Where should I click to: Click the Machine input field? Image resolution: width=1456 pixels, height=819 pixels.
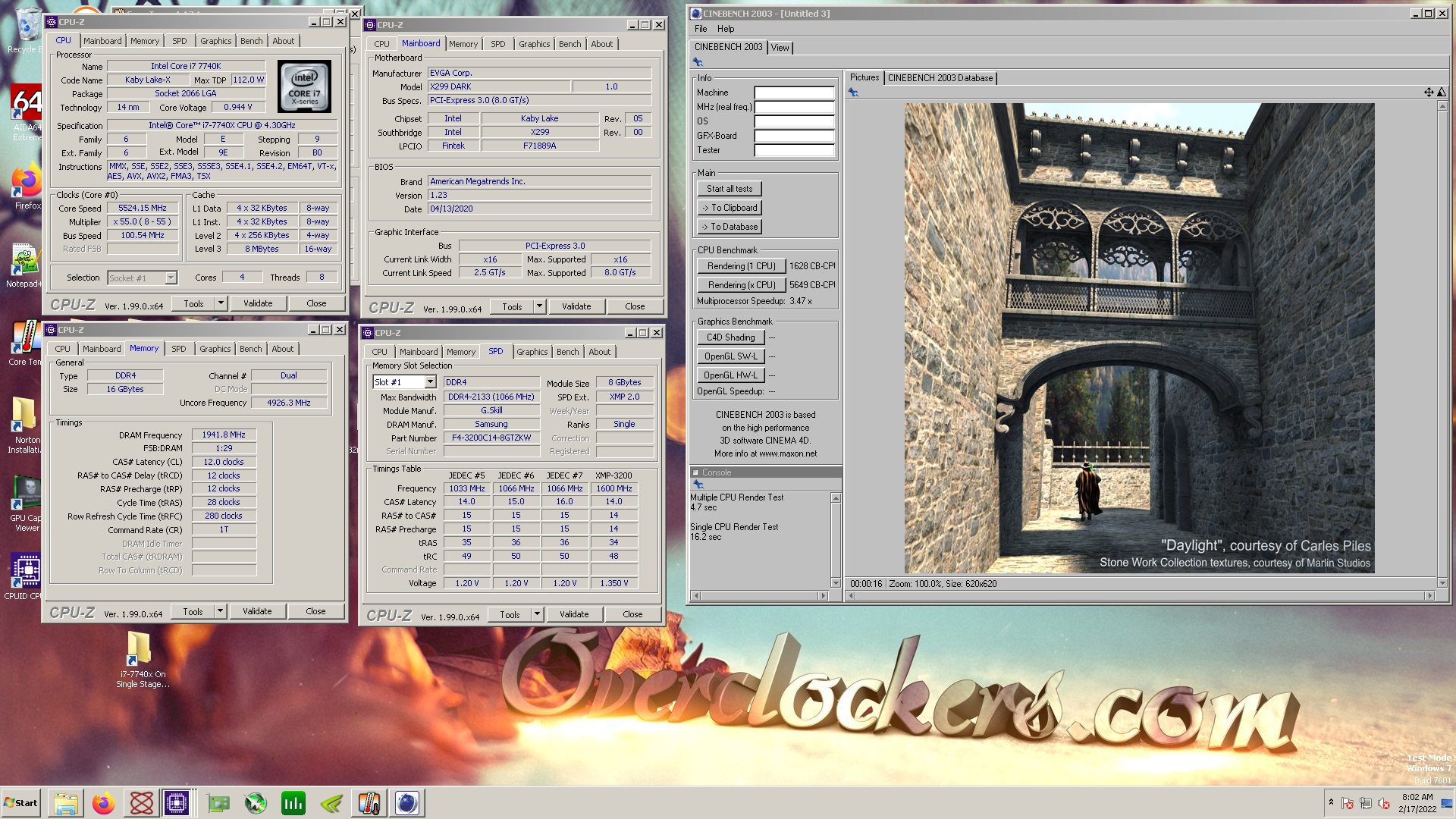(x=794, y=93)
